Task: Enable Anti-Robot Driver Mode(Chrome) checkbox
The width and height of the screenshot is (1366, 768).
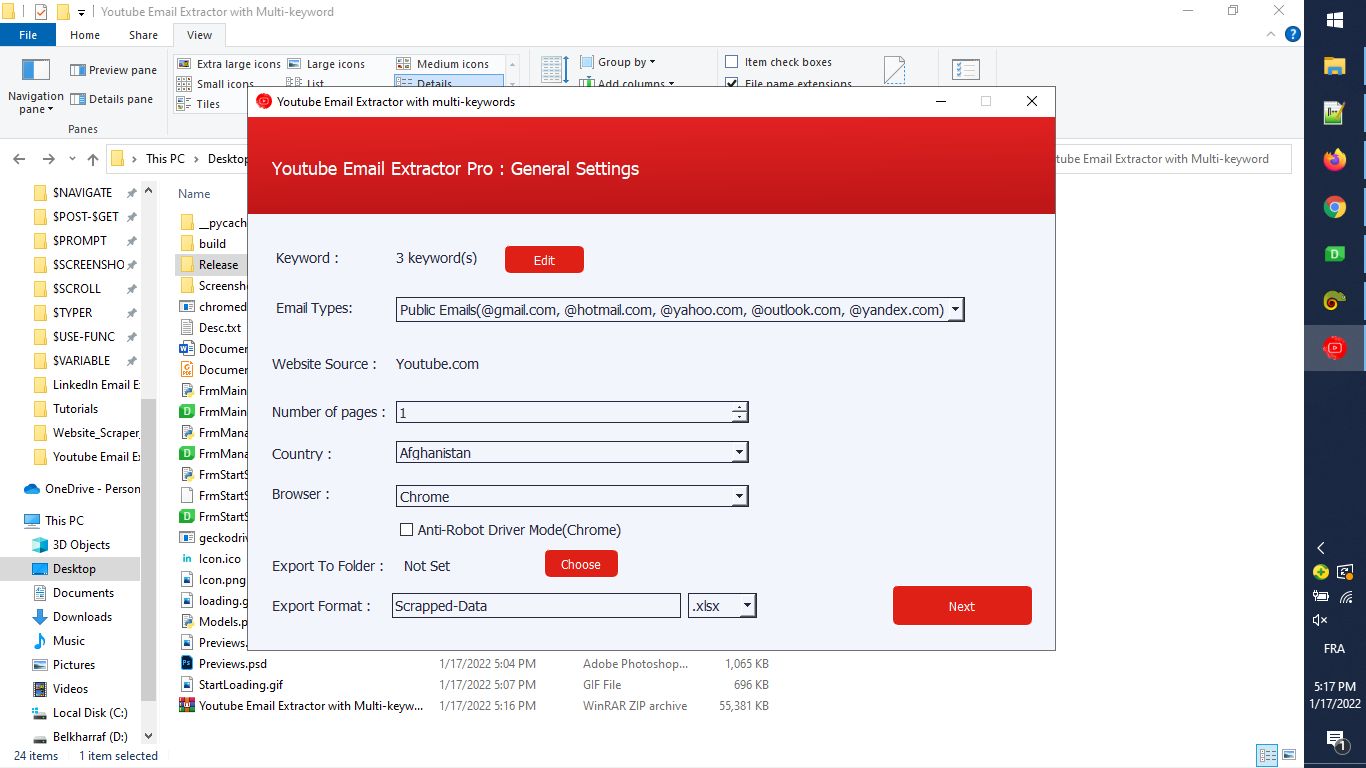Action: 406,530
